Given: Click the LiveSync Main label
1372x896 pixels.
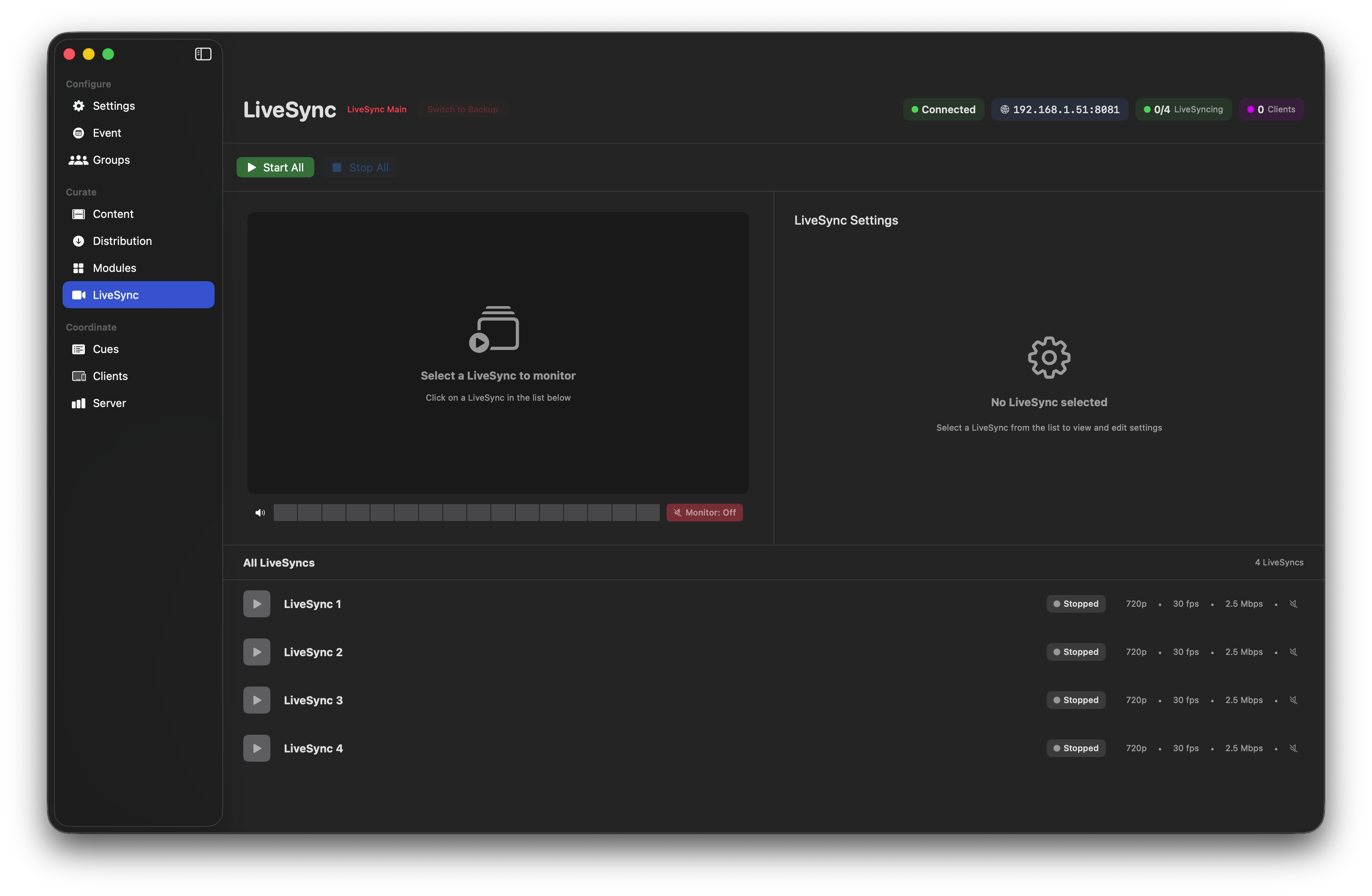Looking at the screenshot, I should click(376, 109).
